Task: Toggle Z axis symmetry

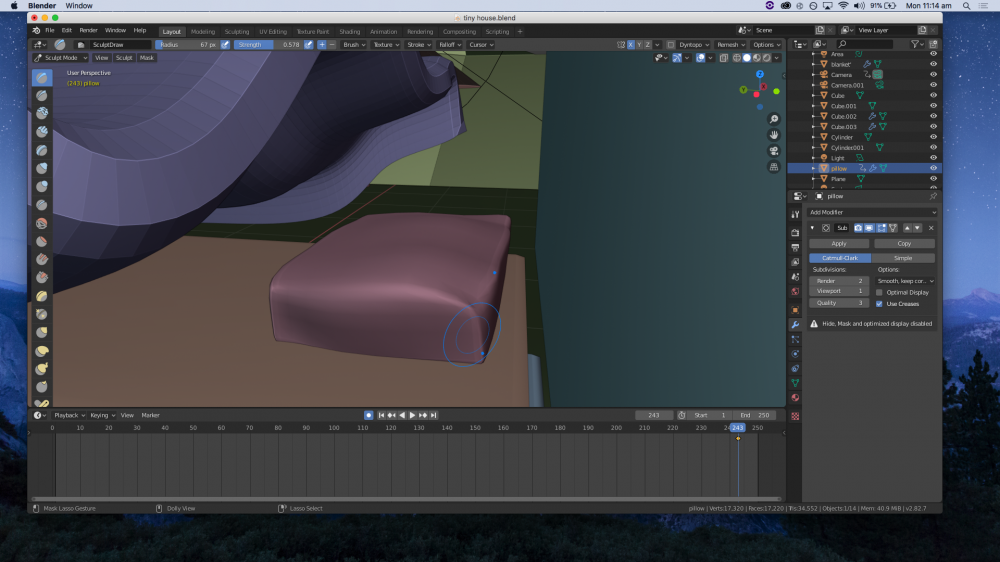Action: (649, 45)
